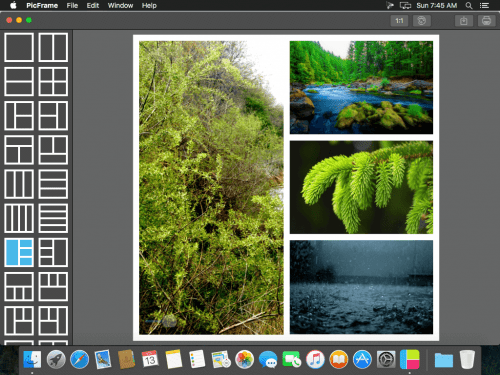The width and height of the screenshot is (500, 375).
Task: Set the 1:1 aspect ratio button
Action: (399, 21)
